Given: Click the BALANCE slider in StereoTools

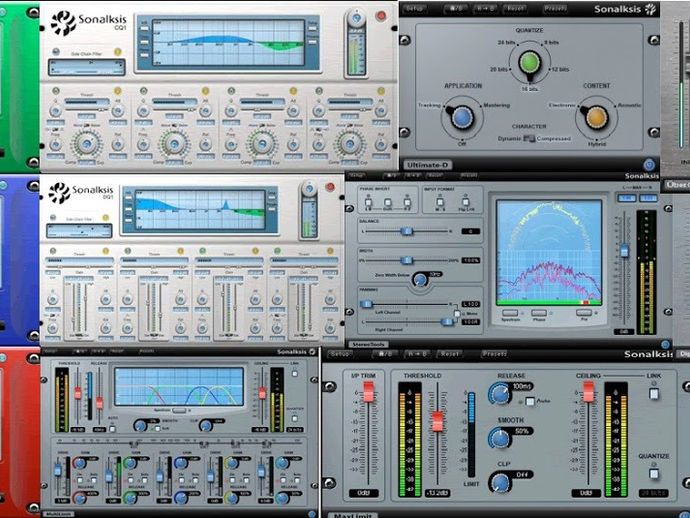Looking at the screenshot, I should tap(407, 231).
